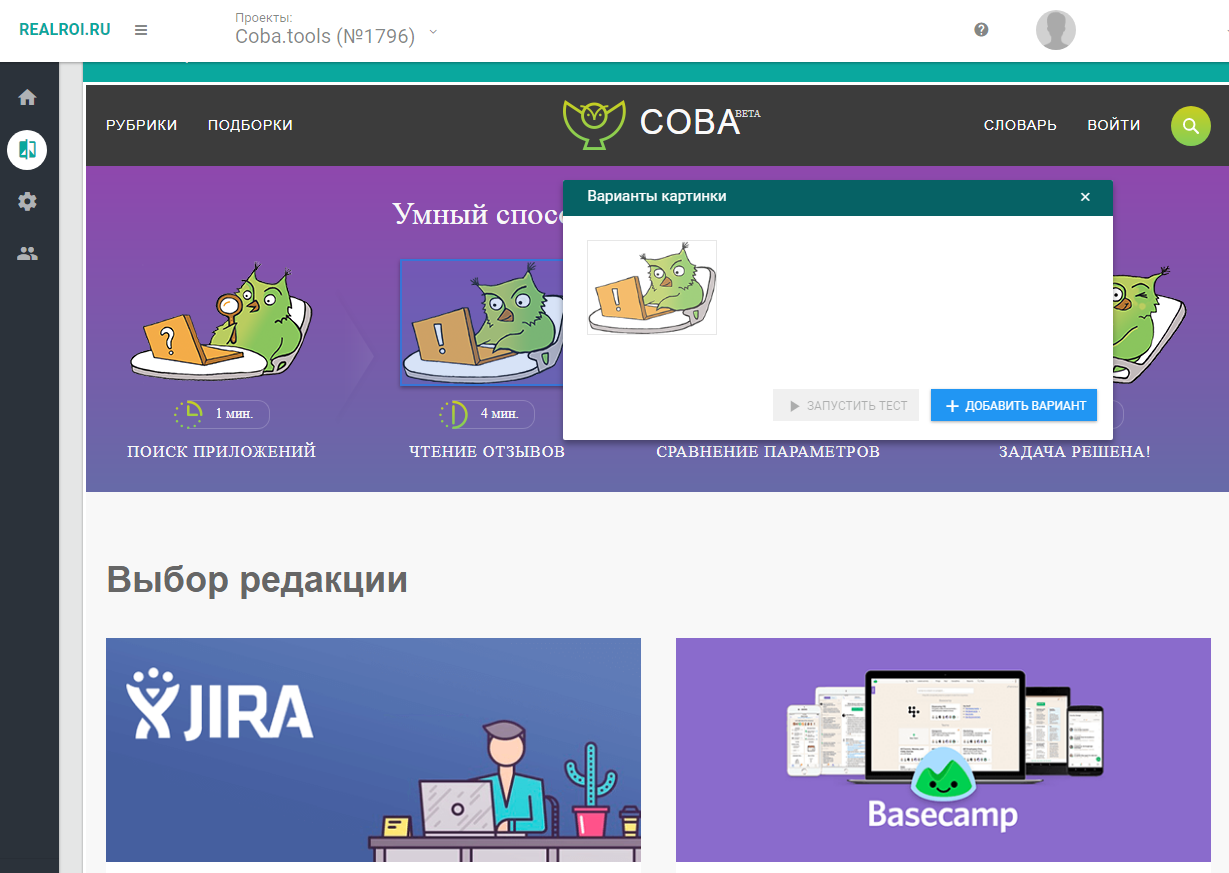
Task: Click the ЗАПУСТИТЬ ТЕСТ button
Action: [x=845, y=405]
